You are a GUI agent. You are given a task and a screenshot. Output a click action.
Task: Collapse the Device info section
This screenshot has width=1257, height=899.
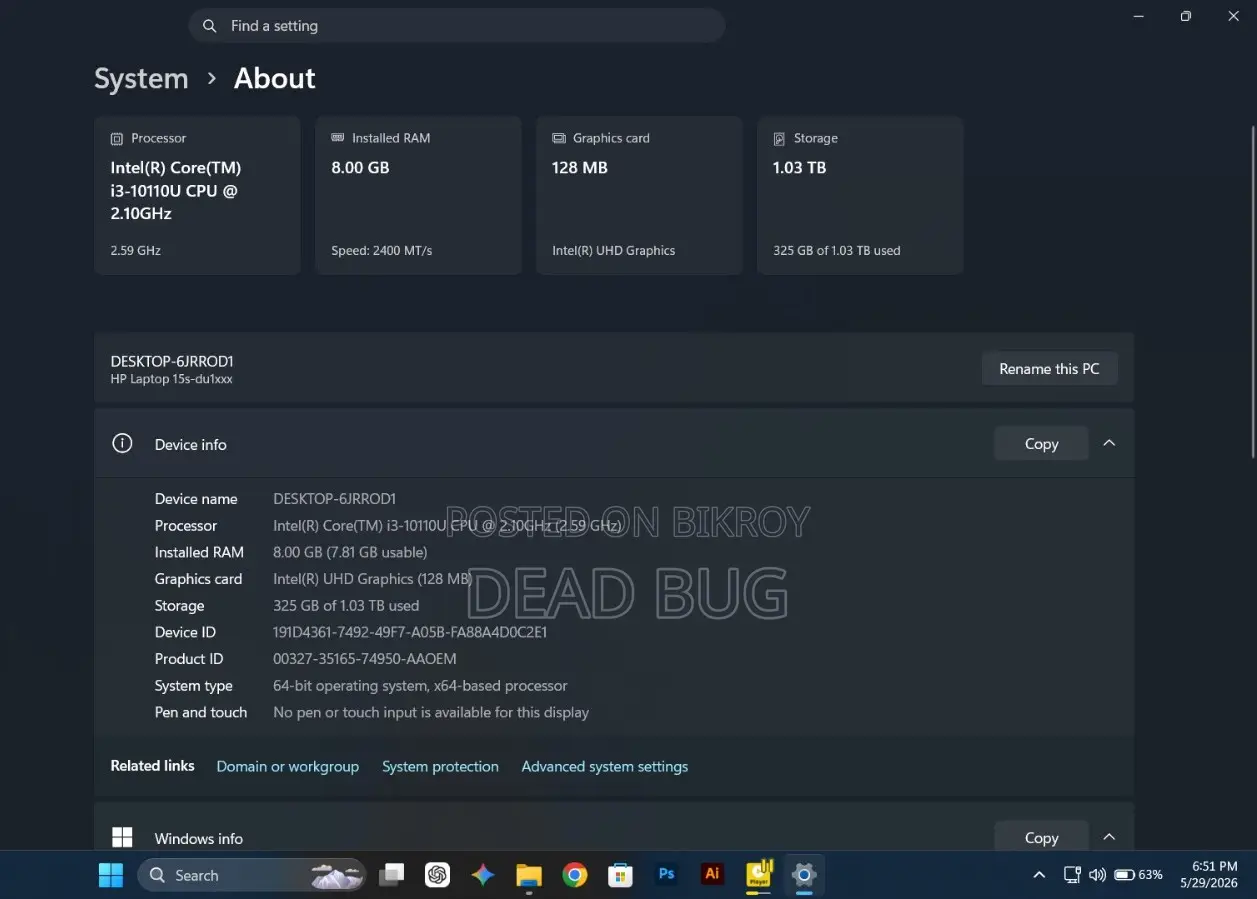[x=1109, y=443]
